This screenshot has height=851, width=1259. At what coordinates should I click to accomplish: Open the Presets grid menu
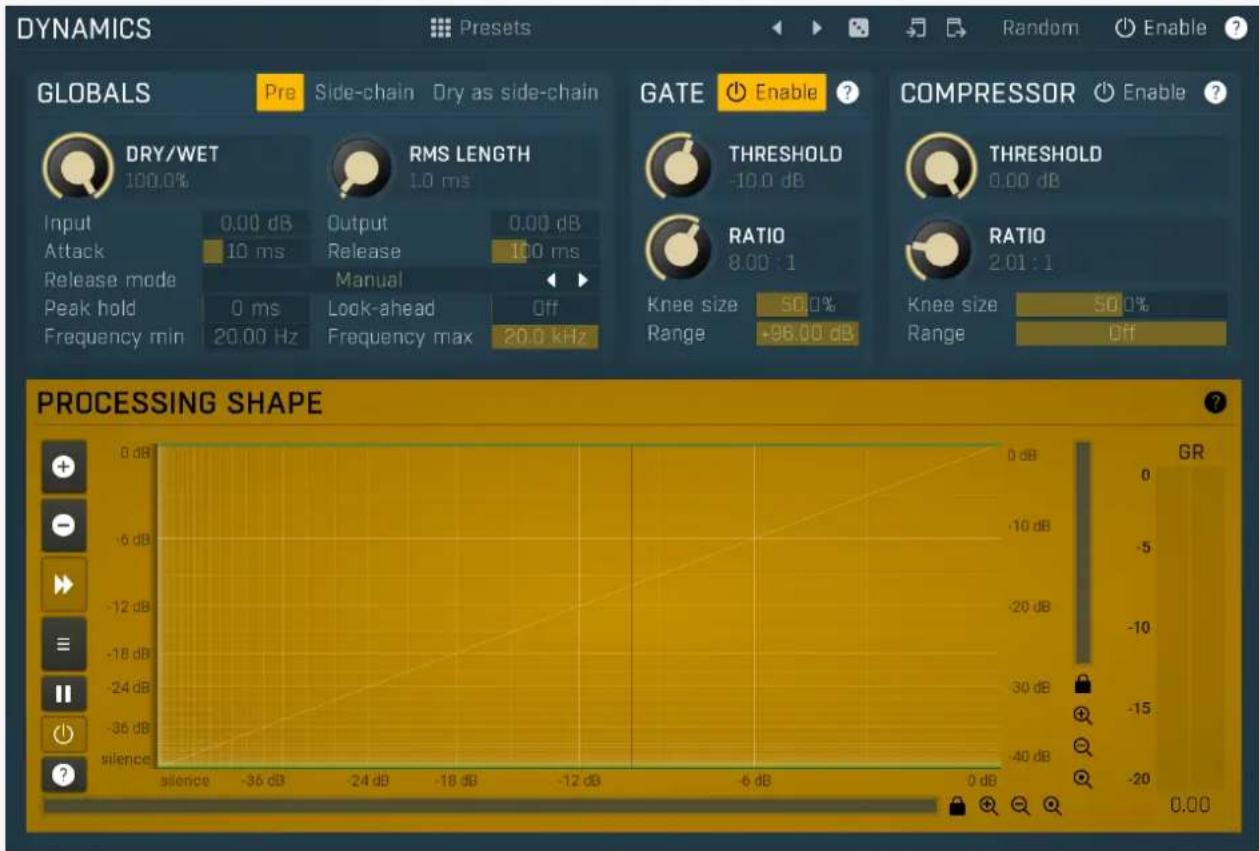click(x=481, y=28)
